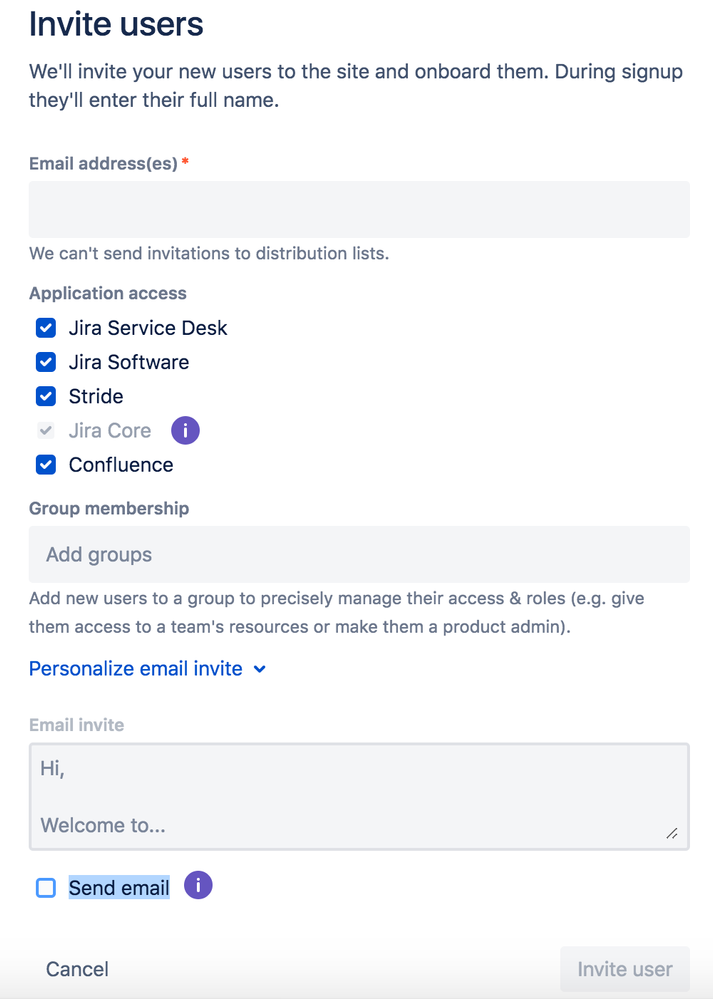713x999 pixels.
Task: Click the Invite users heading
Action: coord(116,24)
